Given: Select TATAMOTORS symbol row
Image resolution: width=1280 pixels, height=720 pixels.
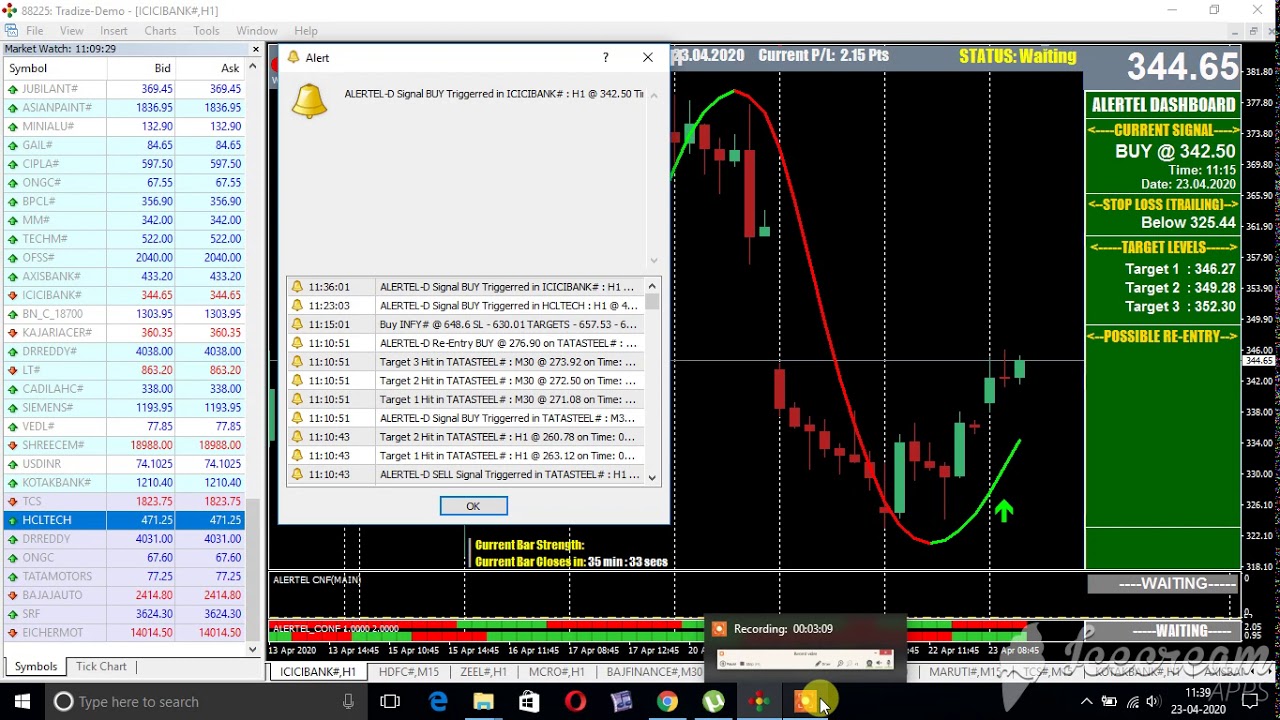Looking at the screenshot, I should click(x=124, y=576).
